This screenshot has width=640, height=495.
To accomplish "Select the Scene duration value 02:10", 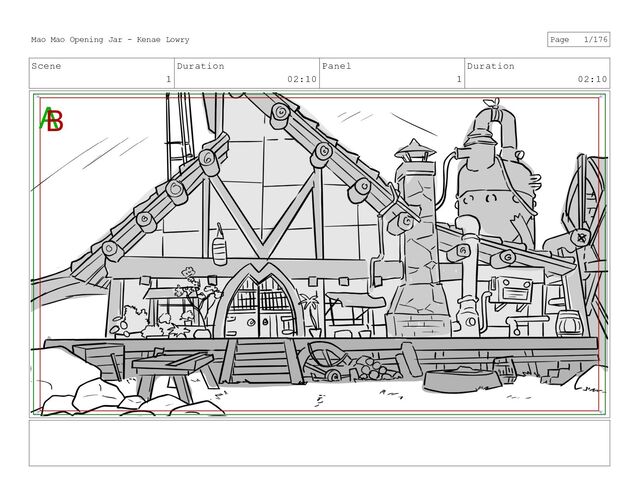I will click(302, 79).
